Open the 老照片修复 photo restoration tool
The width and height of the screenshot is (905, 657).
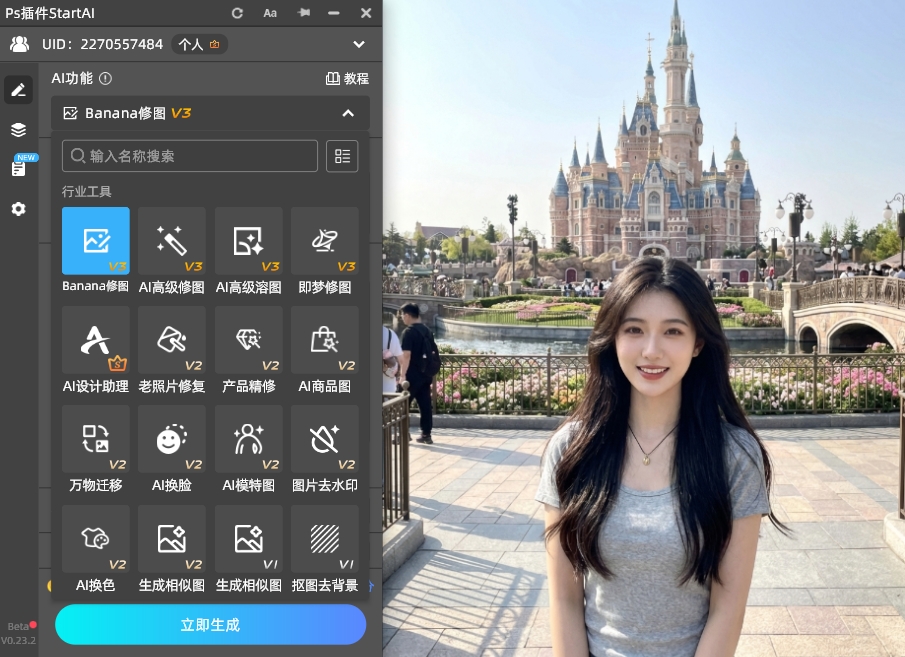172,340
